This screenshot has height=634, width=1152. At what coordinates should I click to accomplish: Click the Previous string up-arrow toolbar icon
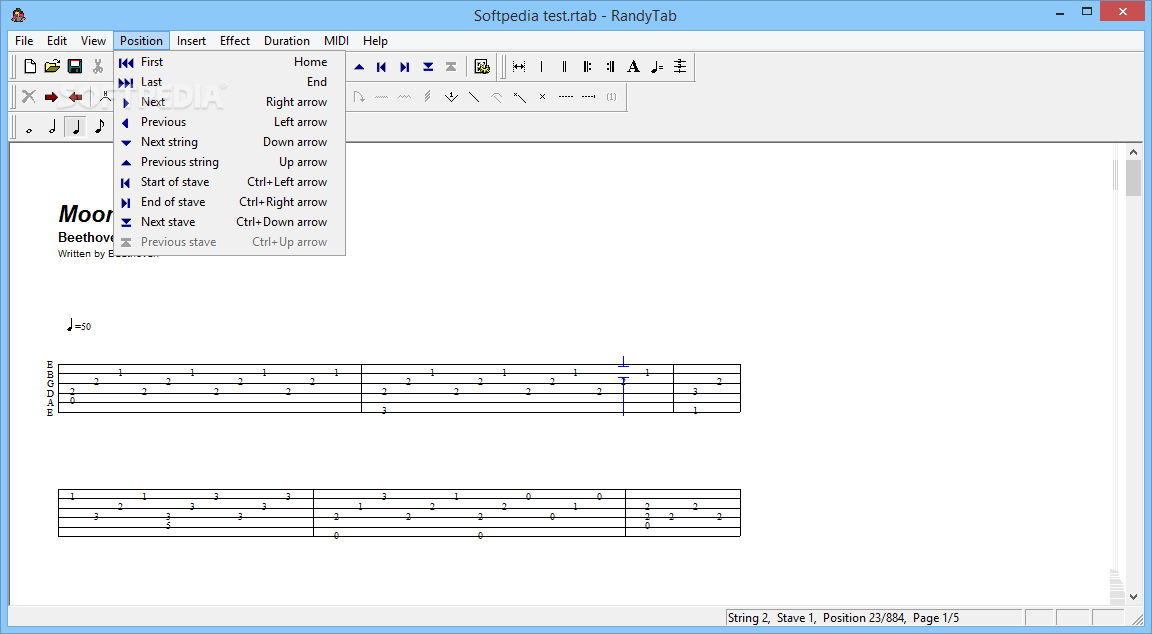[x=359, y=67]
